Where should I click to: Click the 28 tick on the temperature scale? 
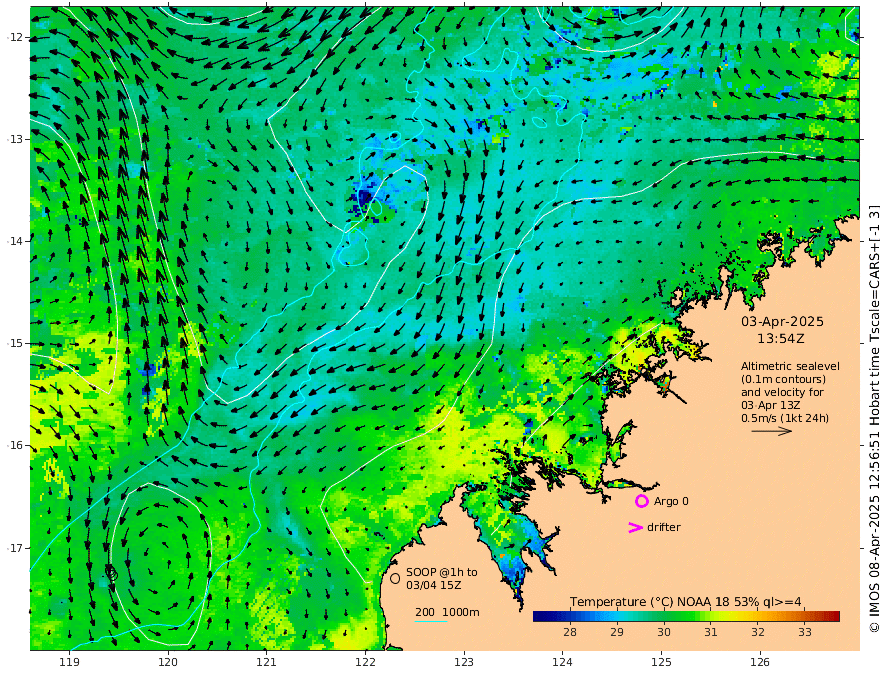pos(570,632)
